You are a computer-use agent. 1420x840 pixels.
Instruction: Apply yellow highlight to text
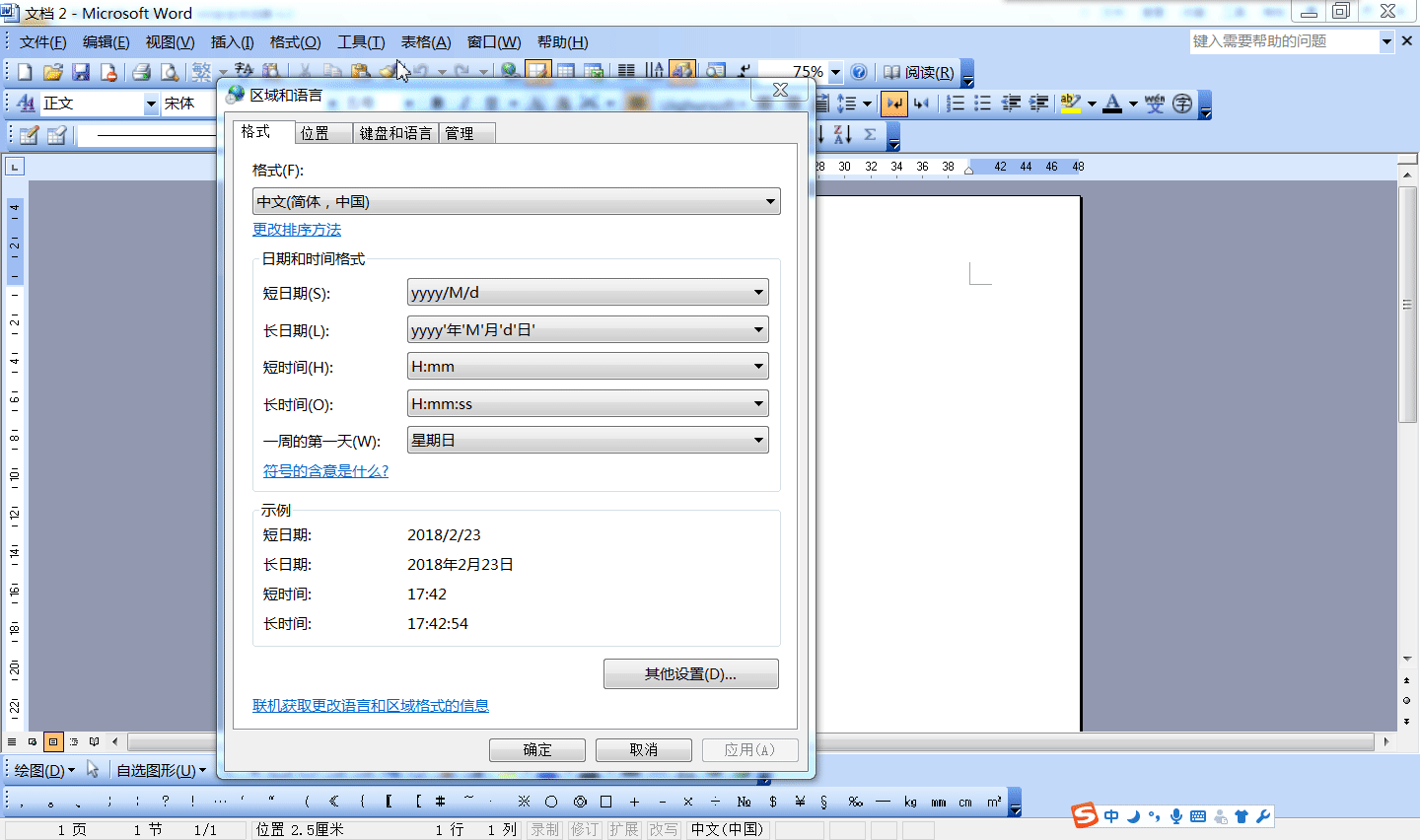[1070, 104]
